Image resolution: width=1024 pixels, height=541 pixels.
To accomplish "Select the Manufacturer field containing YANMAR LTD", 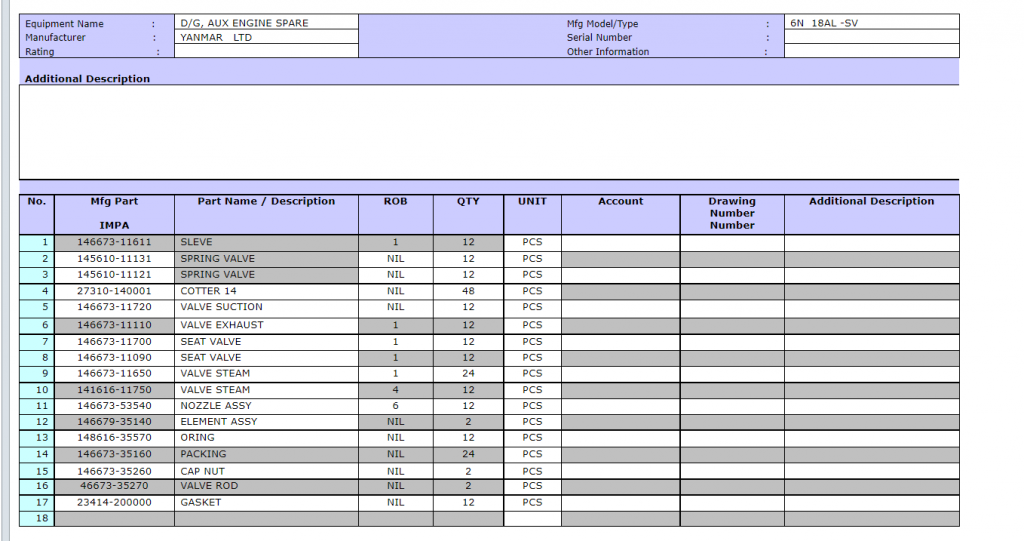I will tap(265, 37).
